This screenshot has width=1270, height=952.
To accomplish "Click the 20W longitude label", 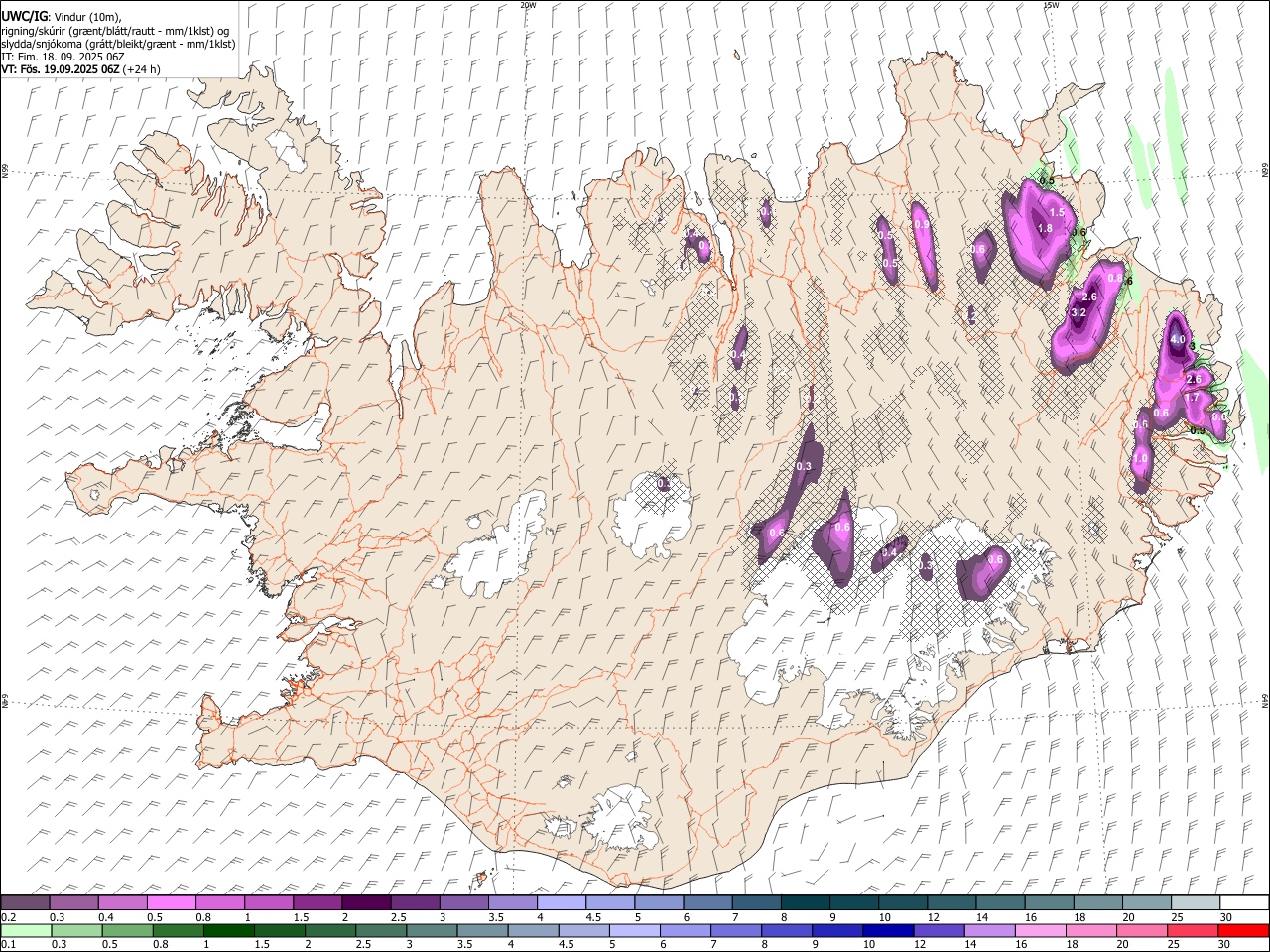I will point(528,5).
